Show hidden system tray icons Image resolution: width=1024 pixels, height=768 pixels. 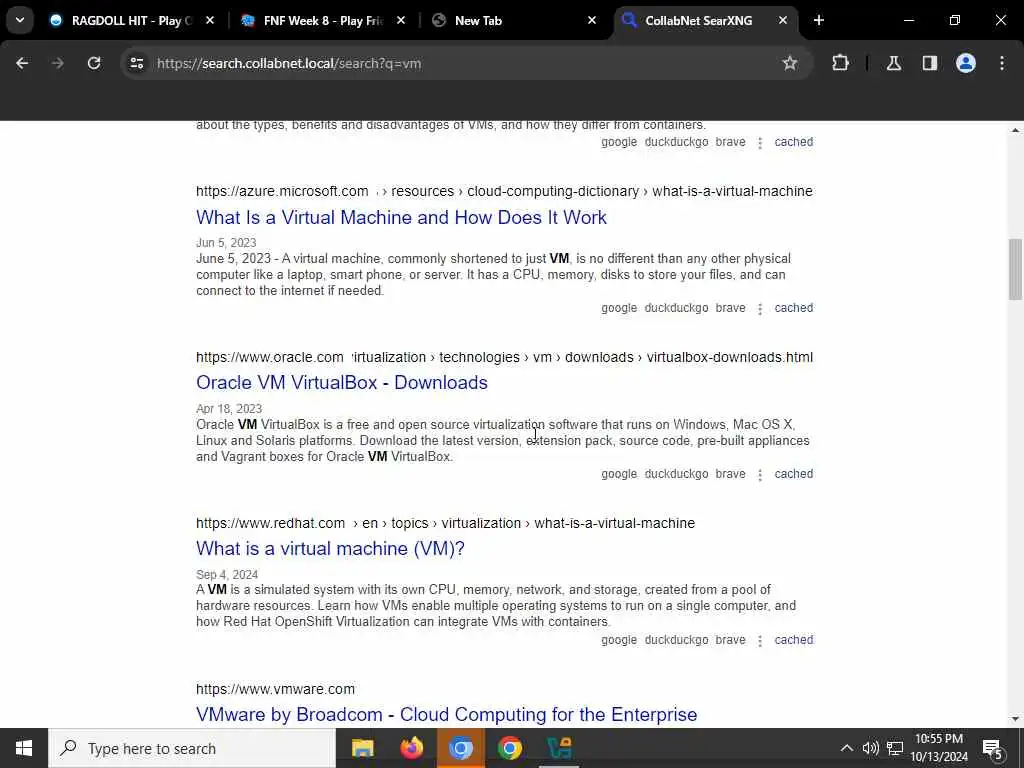[x=846, y=748]
